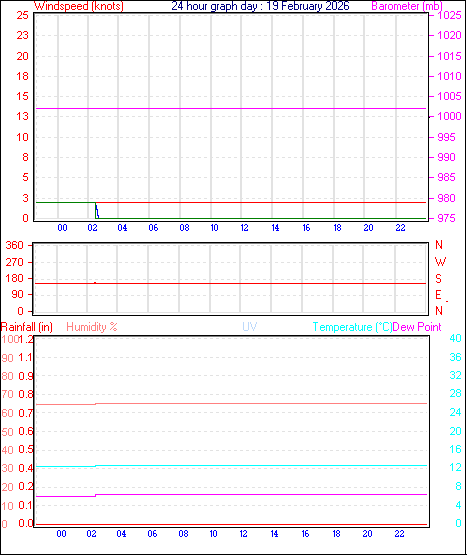Click the "UV" legend label
Screen dimensions: 467x559
click(x=250, y=327)
